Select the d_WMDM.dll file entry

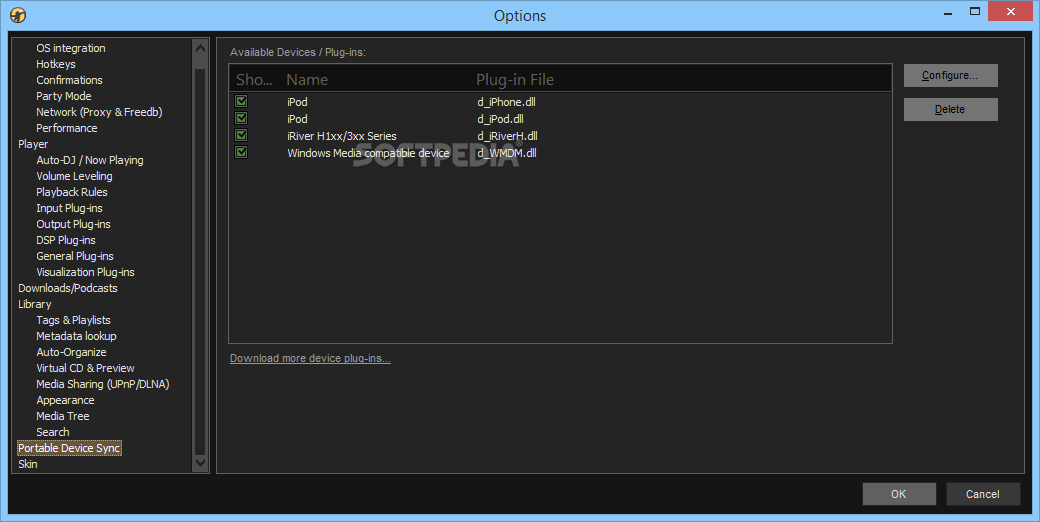tap(507, 153)
